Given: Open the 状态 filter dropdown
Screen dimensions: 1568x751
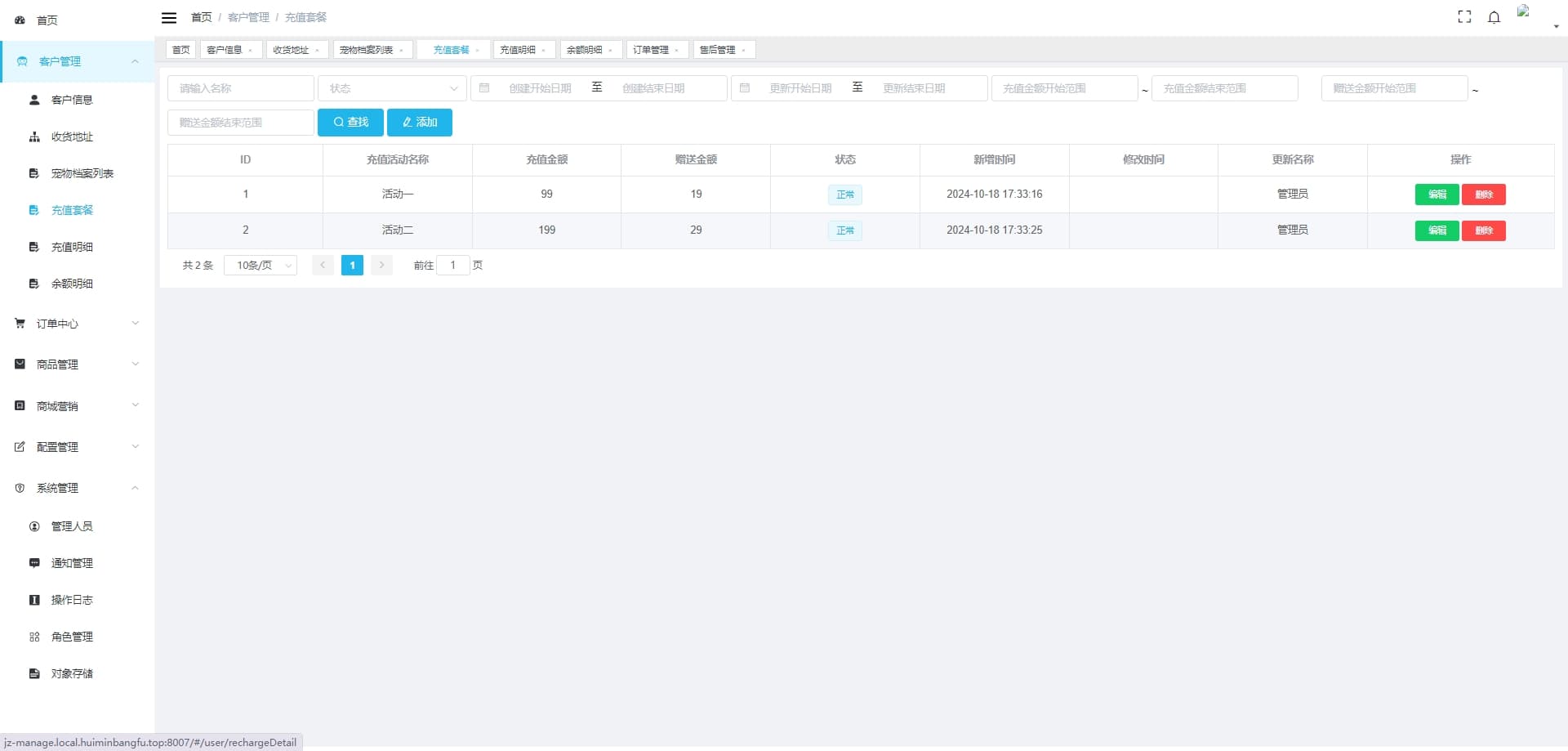Looking at the screenshot, I should [x=392, y=88].
